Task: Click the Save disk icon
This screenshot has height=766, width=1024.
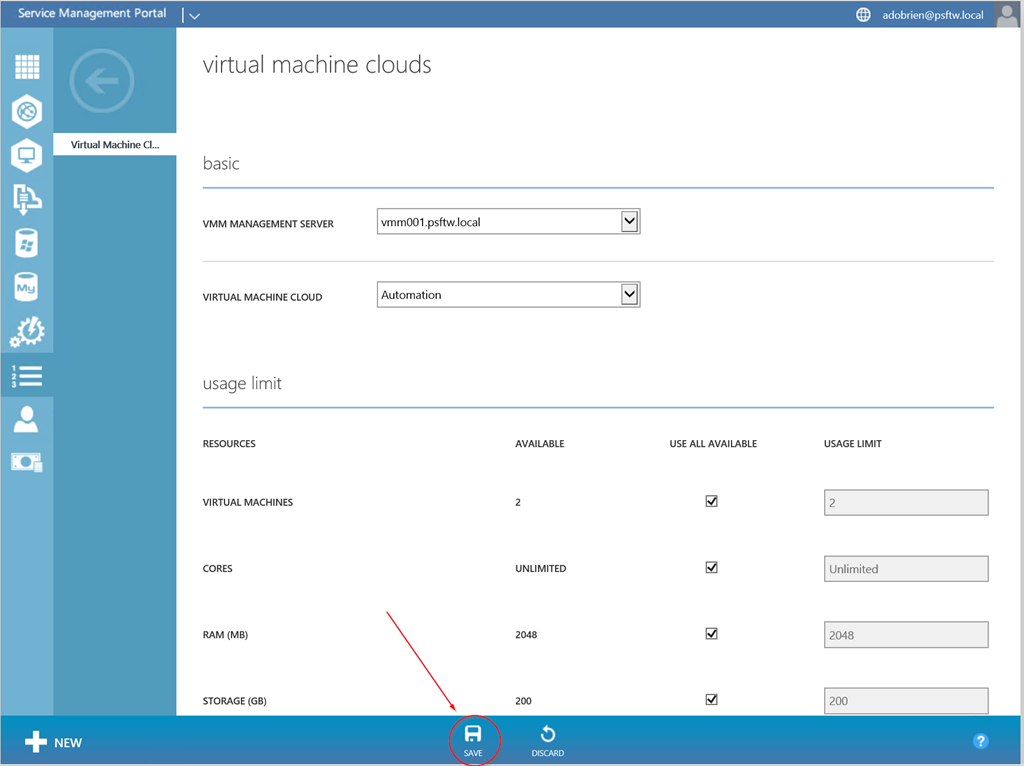Action: pos(473,734)
